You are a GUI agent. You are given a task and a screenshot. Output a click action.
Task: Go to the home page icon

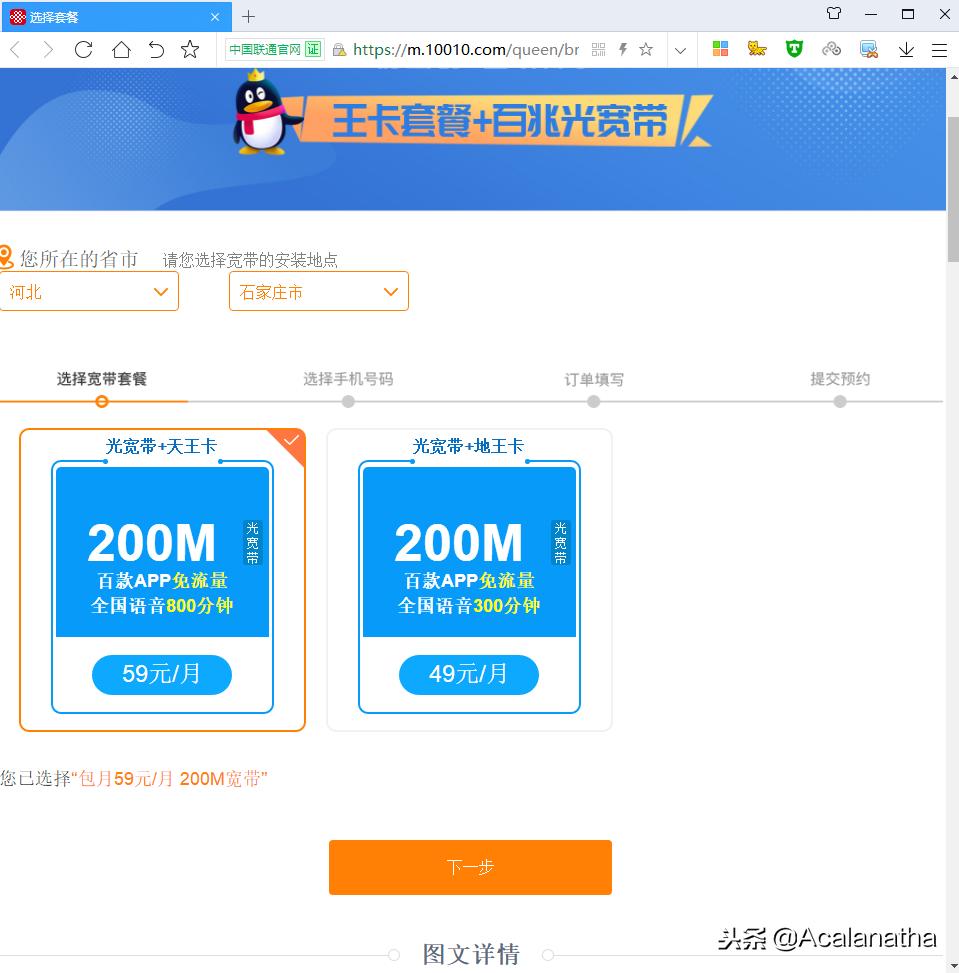[x=121, y=50]
